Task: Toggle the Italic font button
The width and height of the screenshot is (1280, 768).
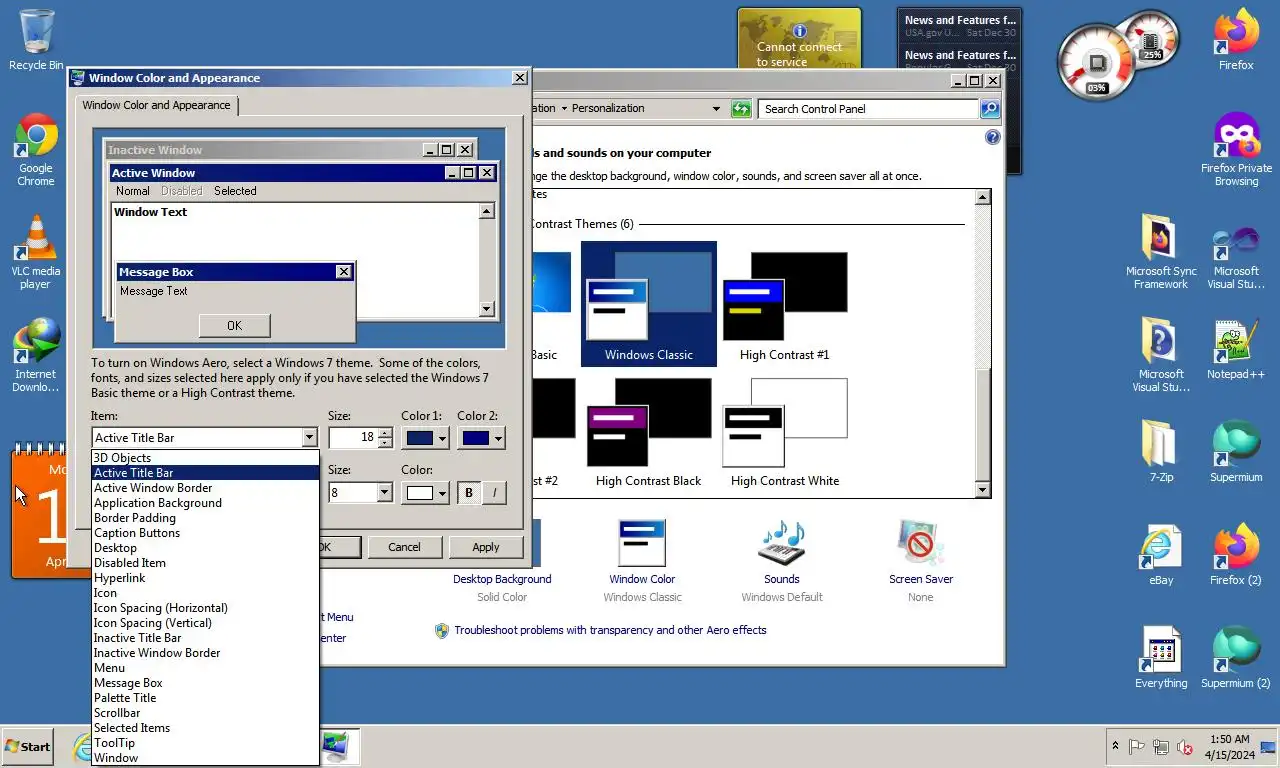Action: 494,492
